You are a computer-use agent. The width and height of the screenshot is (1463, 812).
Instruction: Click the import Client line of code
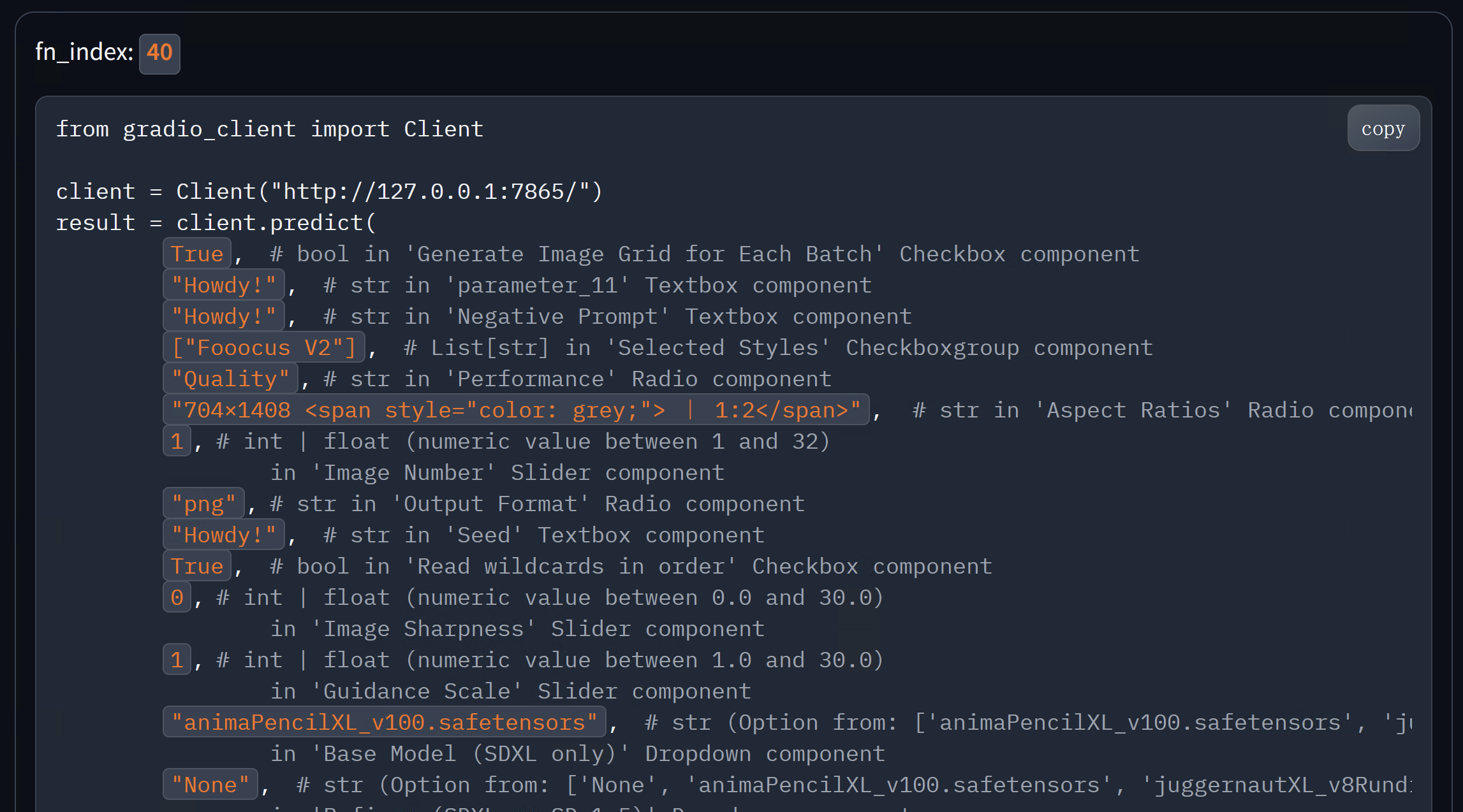269,129
